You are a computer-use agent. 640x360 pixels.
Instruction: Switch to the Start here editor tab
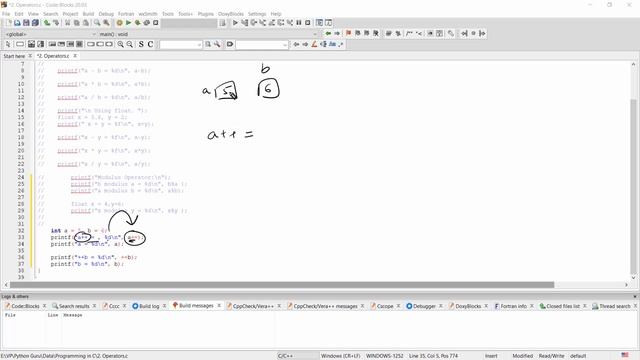coord(14,56)
